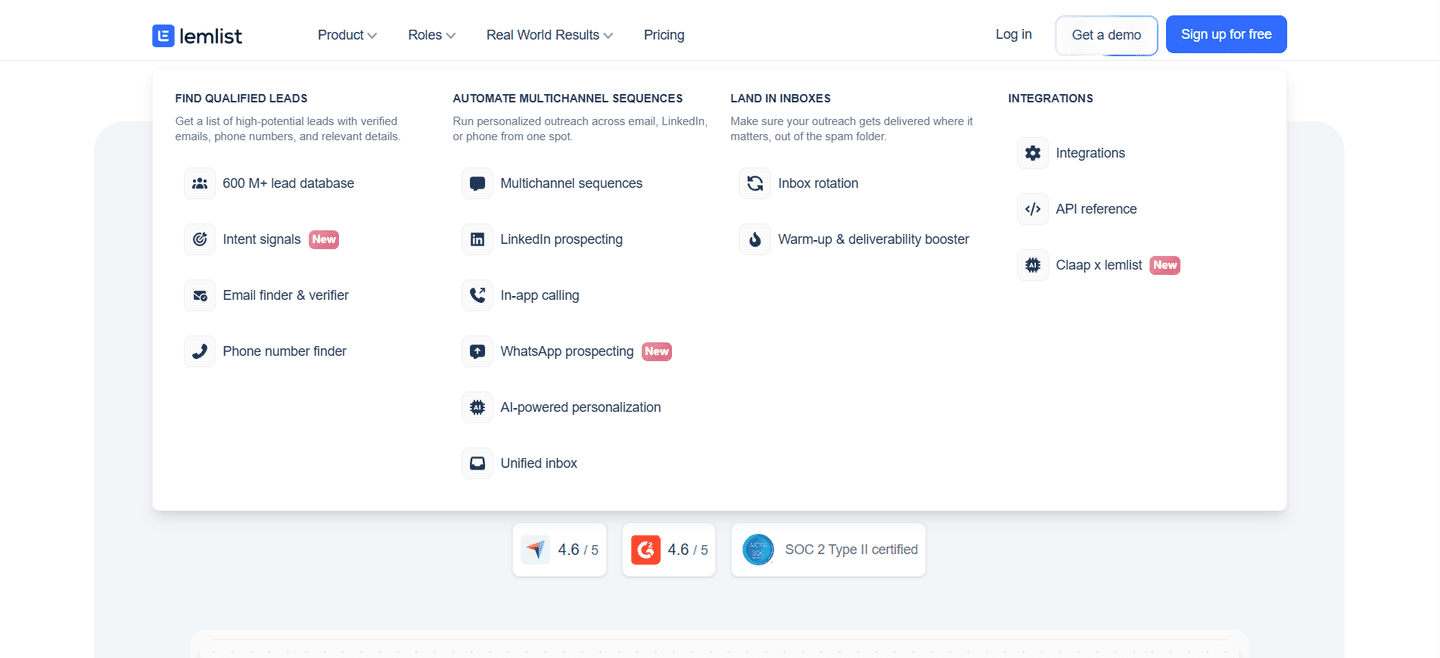Click the Get a demo button

1106,35
